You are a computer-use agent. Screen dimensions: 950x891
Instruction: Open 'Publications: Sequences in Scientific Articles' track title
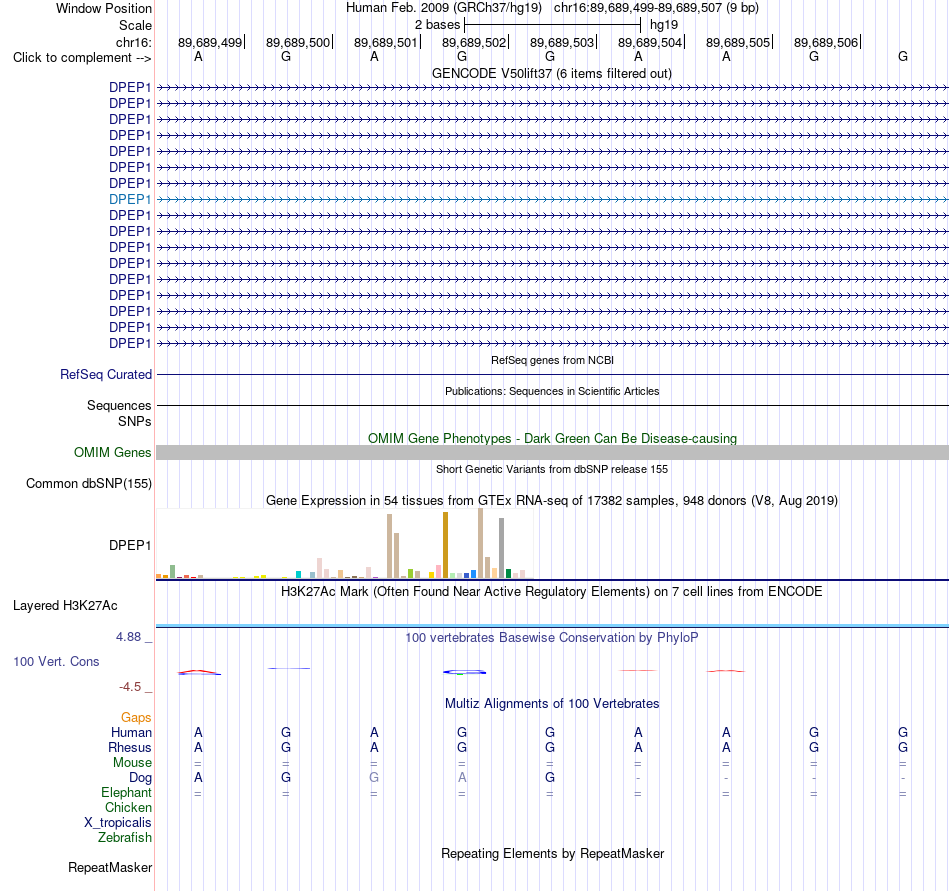pyautogui.click(x=552, y=391)
